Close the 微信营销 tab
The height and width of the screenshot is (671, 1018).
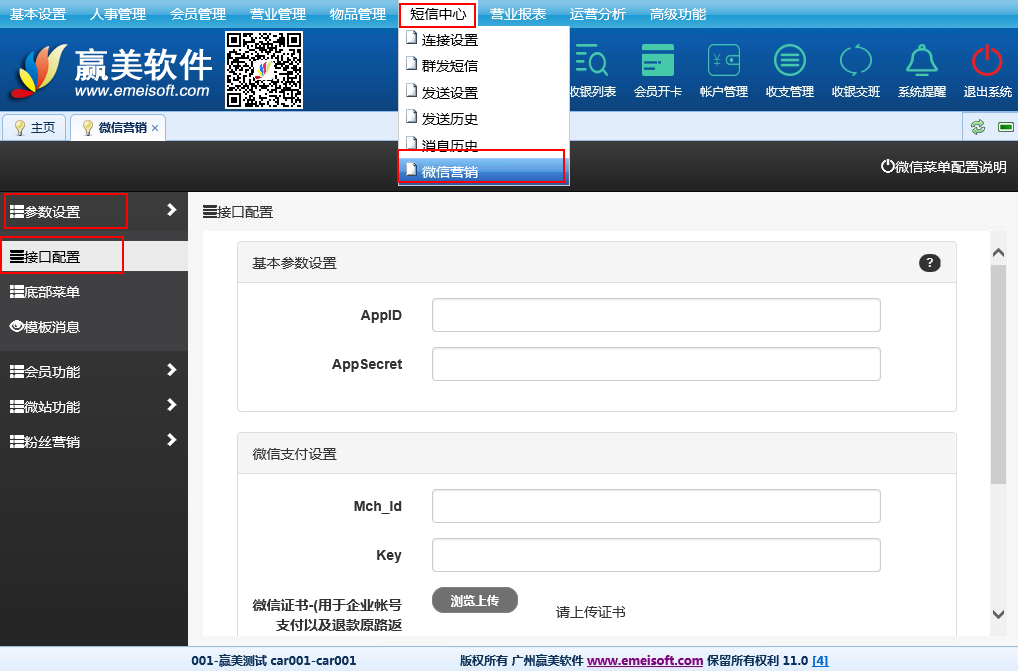click(x=155, y=128)
